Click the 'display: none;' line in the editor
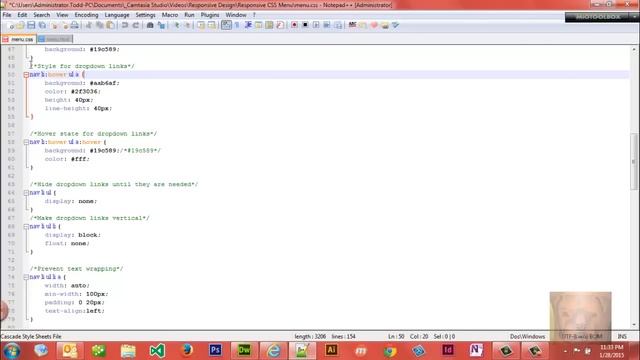 71,201
